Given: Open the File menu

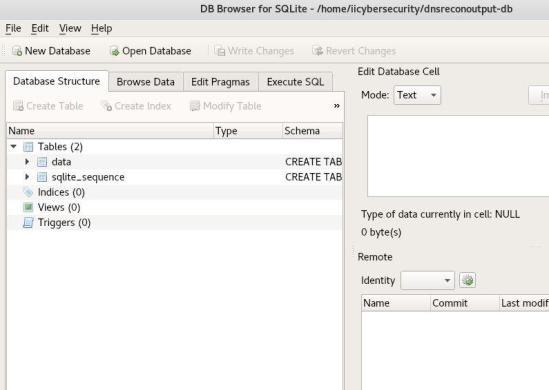Looking at the screenshot, I should [13, 28].
